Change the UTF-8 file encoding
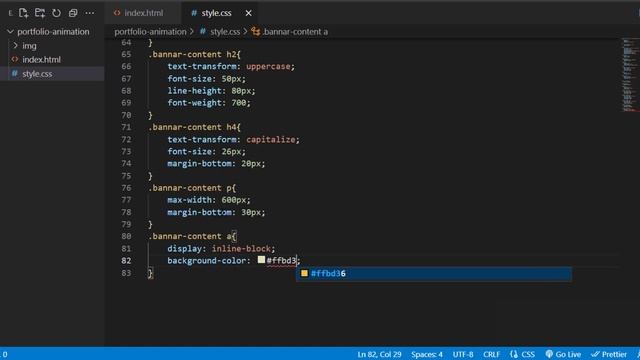The image size is (640, 360). 463,354
